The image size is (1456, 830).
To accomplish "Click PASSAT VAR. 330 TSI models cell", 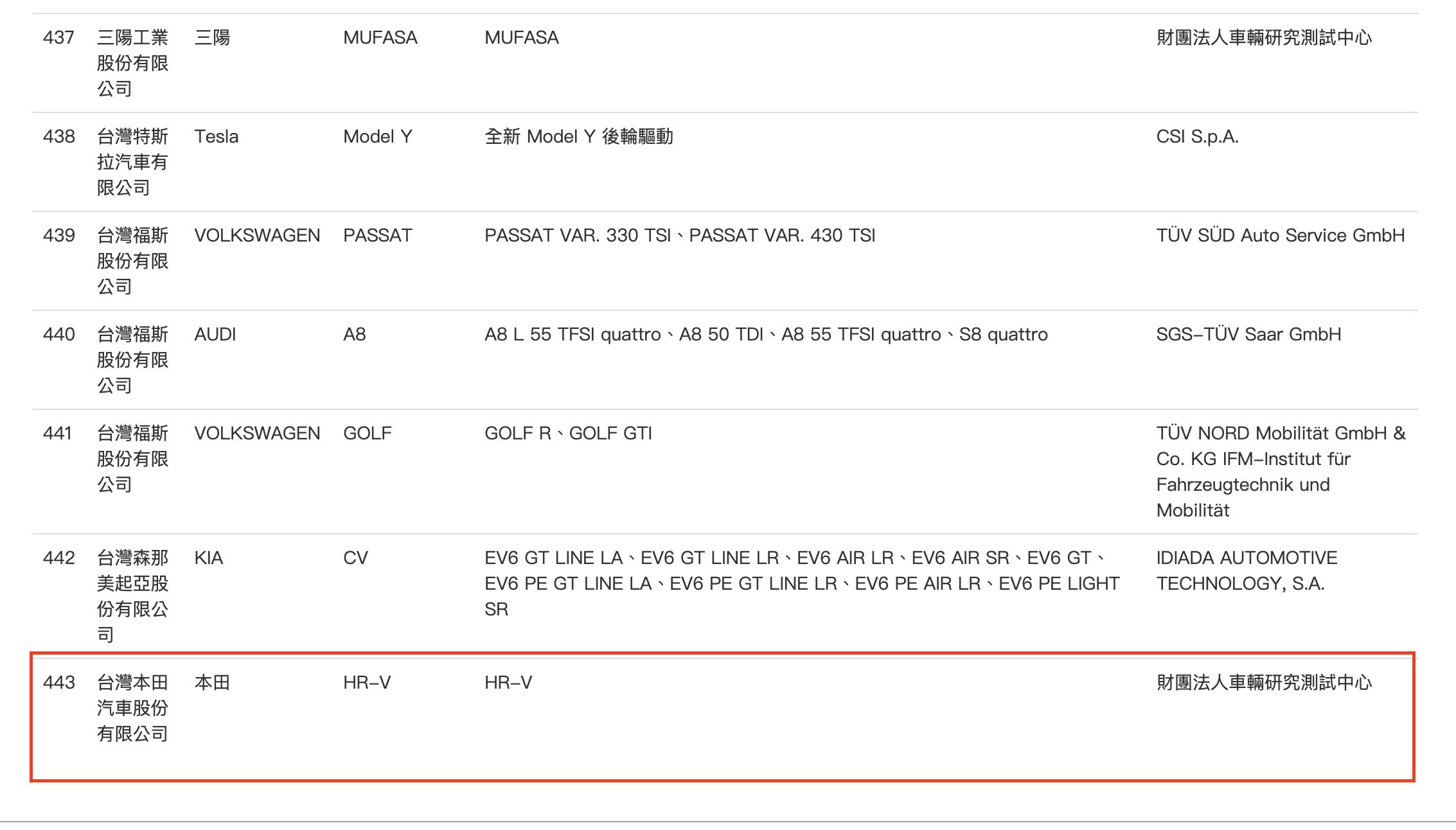I will tap(680, 235).
